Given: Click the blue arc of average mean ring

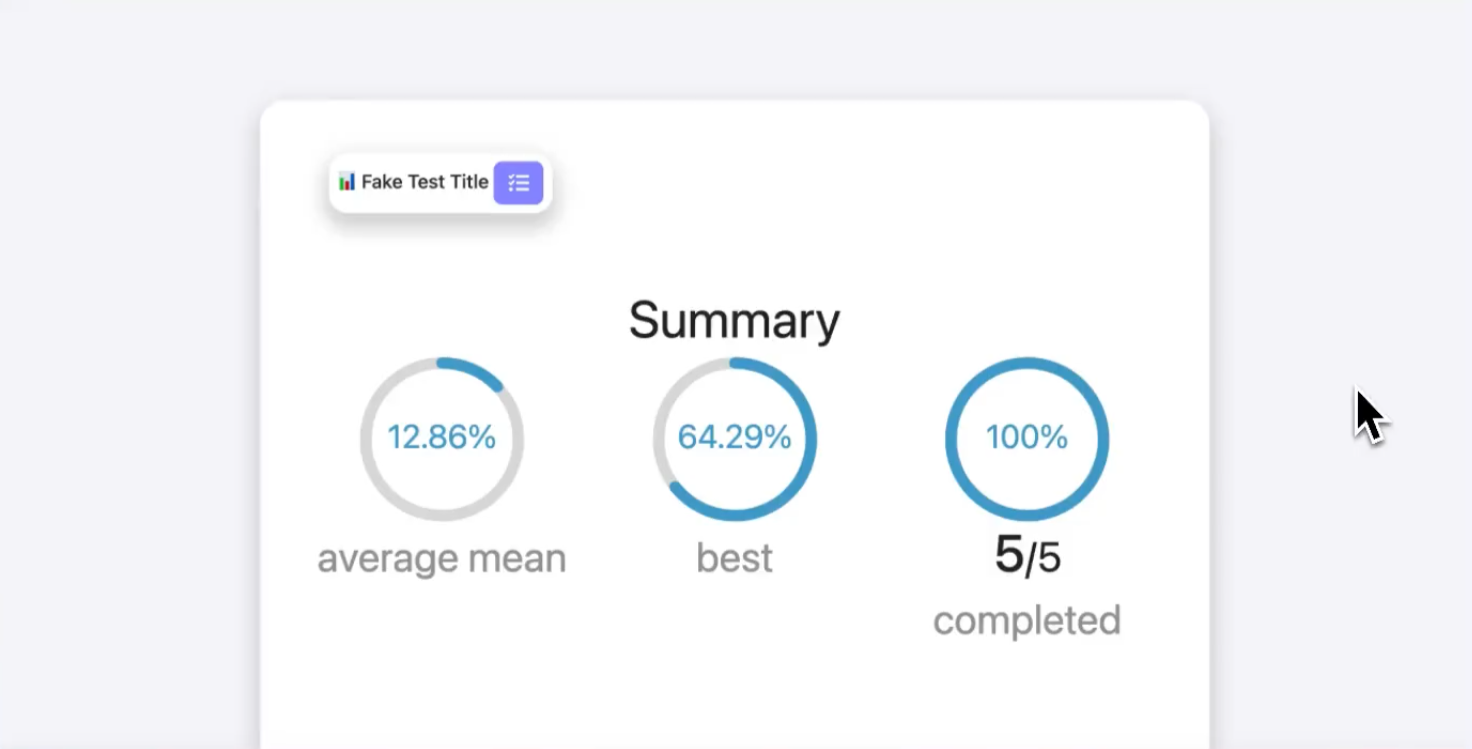Looking at the screenshot, I should [472, 367].
